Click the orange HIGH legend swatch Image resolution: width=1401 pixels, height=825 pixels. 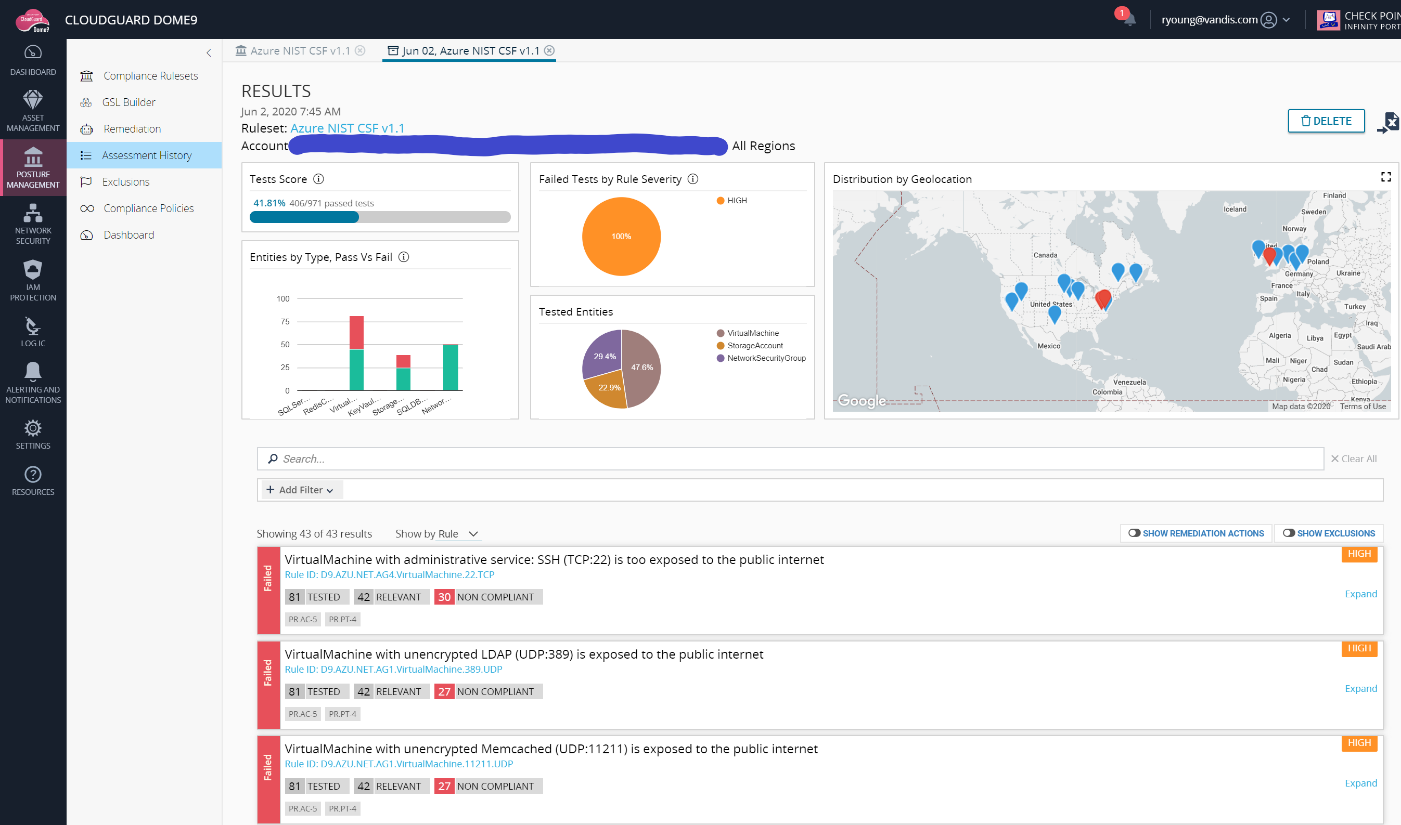click(x=720, y=201)
